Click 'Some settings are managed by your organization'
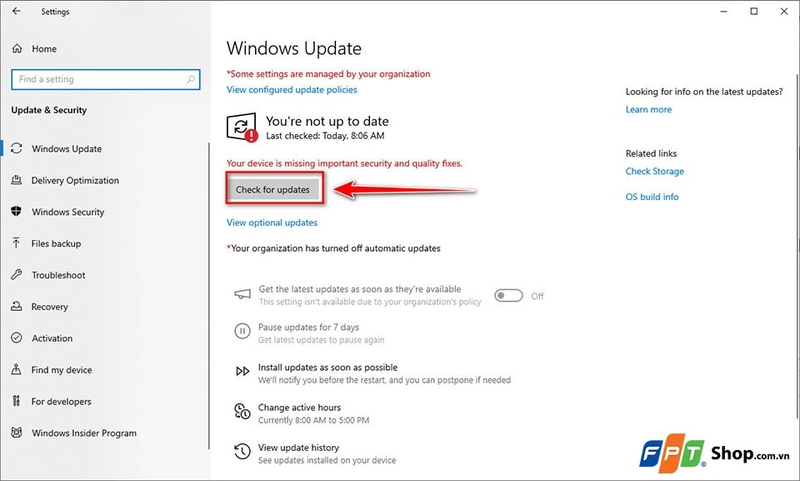This screenshot has width=800, height=481. [x=329, y=74]
